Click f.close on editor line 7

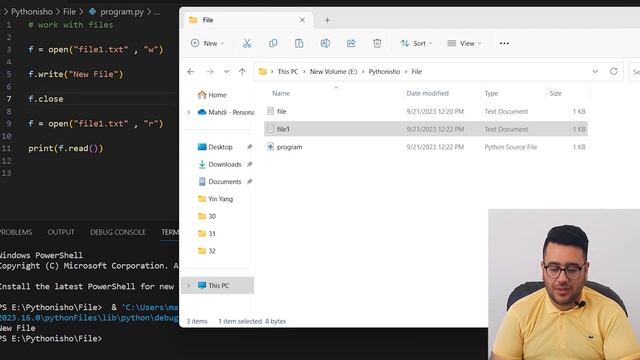tap(46, 99)
